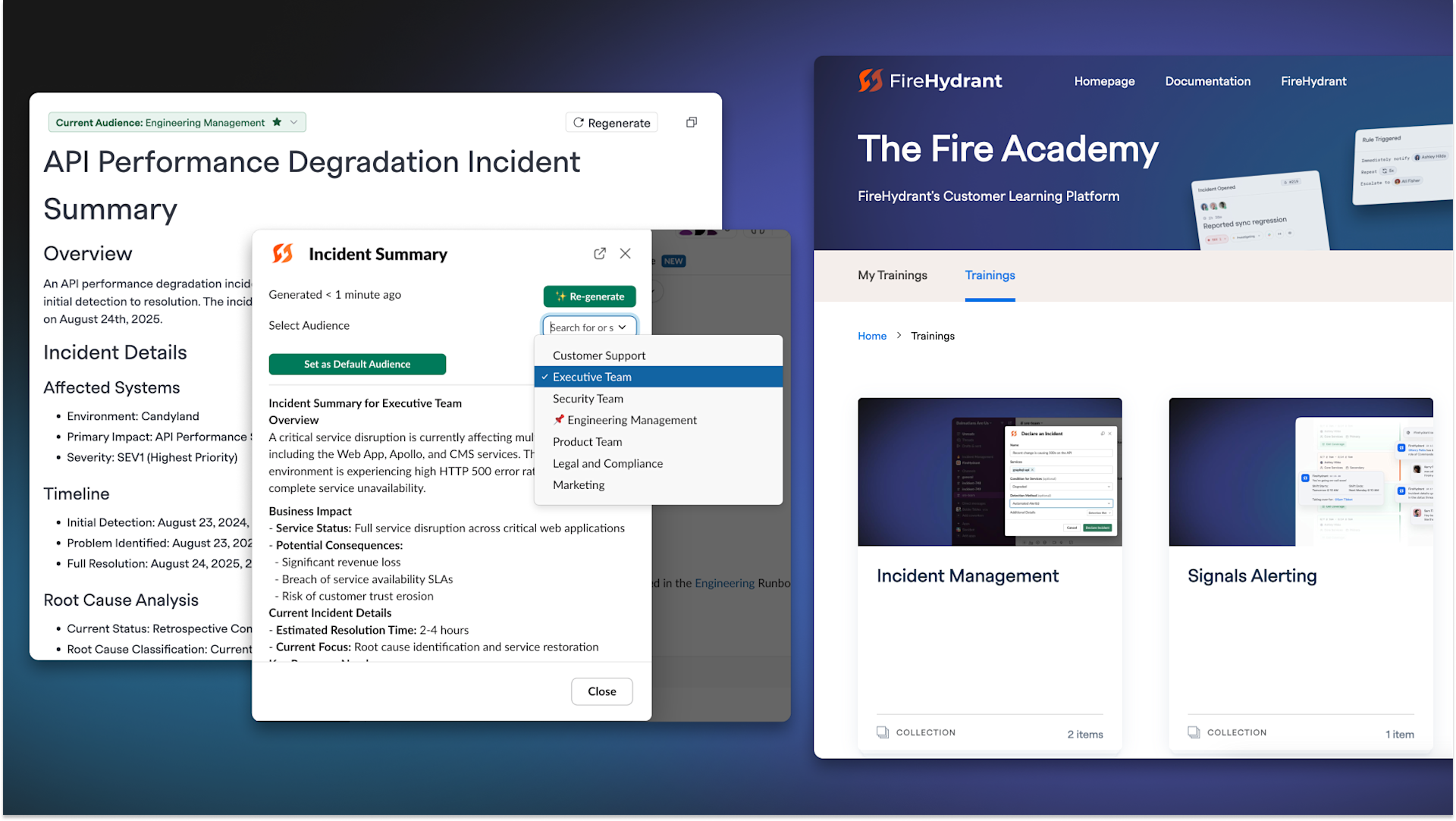The height and width of the screenshot is (821, 1456).
Task: Choose Customer Support from the audience dropdown
Action: coord(598,356)
